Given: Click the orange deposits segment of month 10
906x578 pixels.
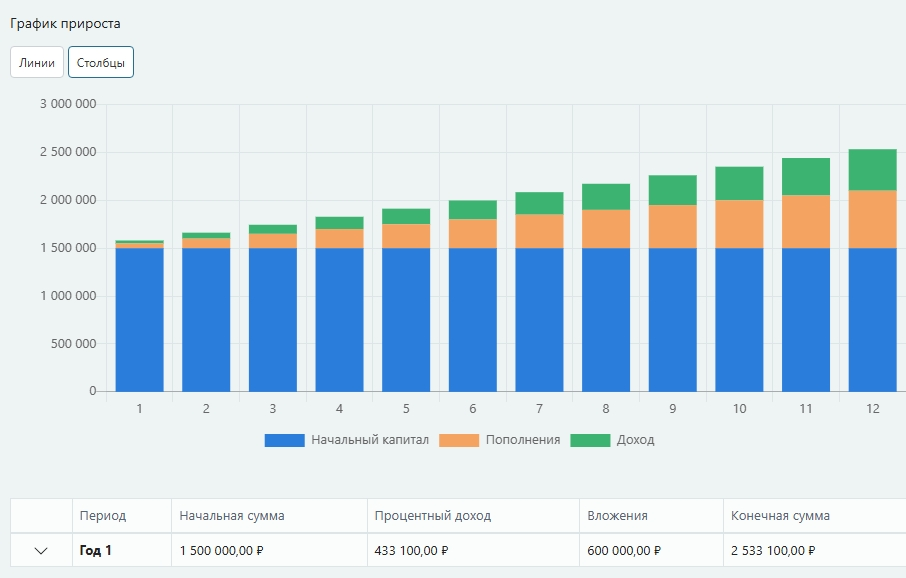Looking at the screenshot, I should [x=739, y=224].
